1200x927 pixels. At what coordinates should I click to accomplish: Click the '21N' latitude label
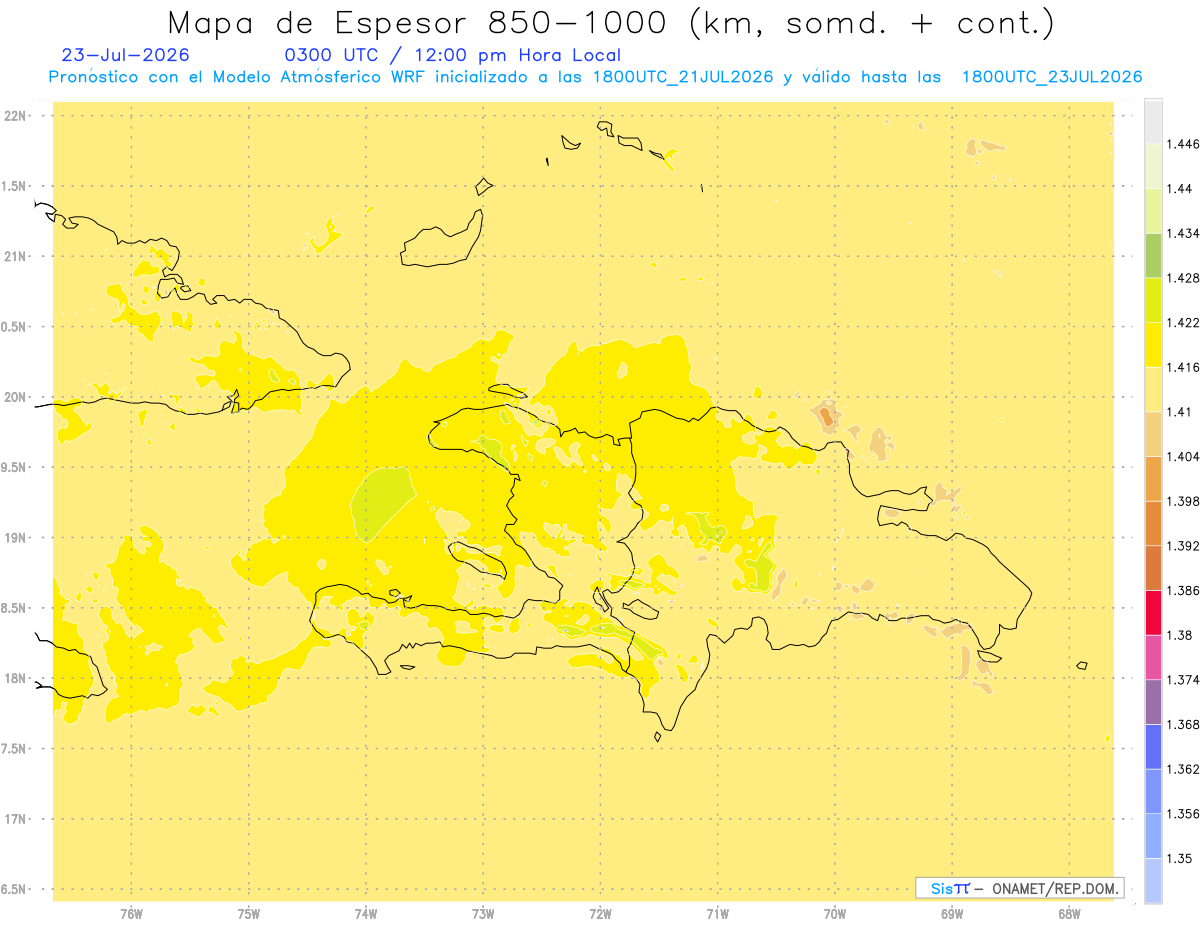coord(15,256)
